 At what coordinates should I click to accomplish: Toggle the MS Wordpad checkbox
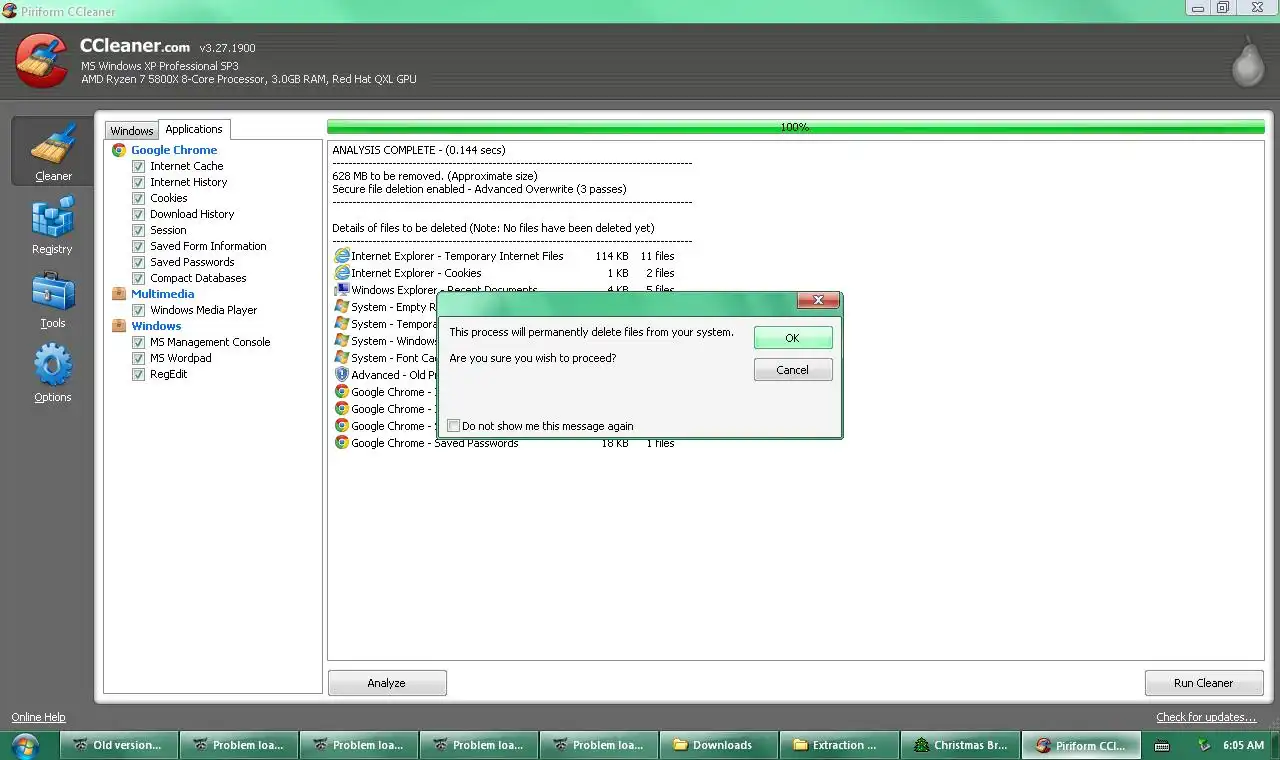(x=139, y=359)
